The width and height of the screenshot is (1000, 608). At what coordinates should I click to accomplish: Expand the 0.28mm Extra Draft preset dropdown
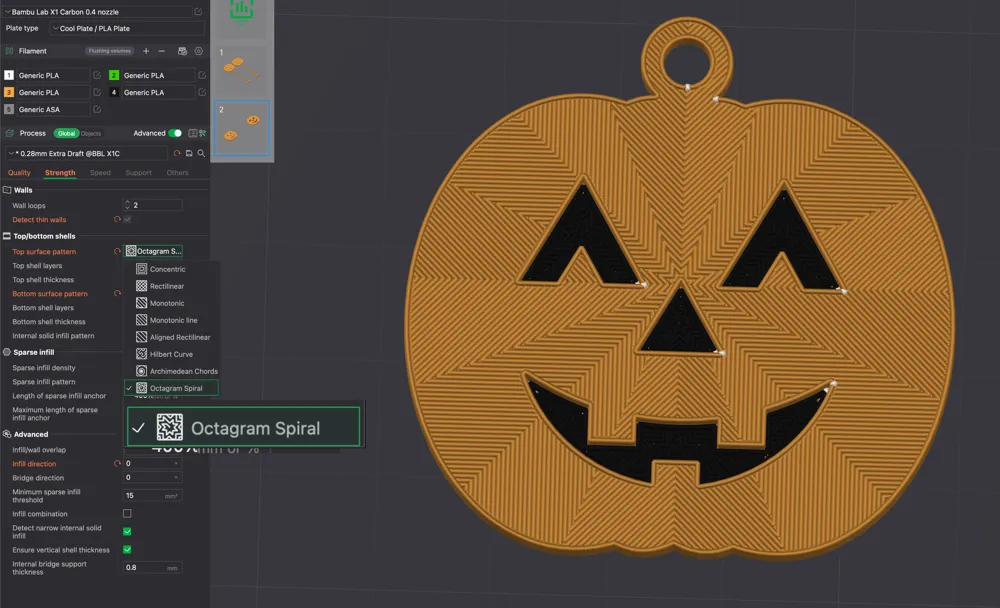point(12,153)
